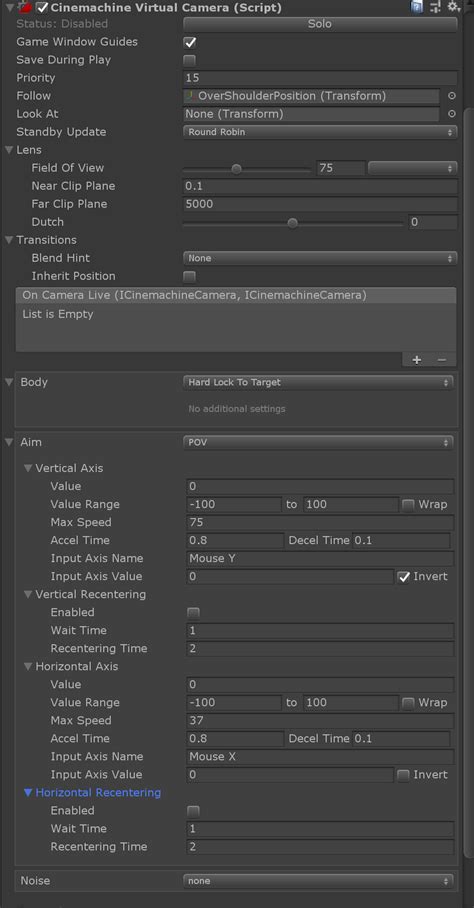
Task: Open the Body Hard Lock To Target dropdown
Action: (x=318, y=383)
